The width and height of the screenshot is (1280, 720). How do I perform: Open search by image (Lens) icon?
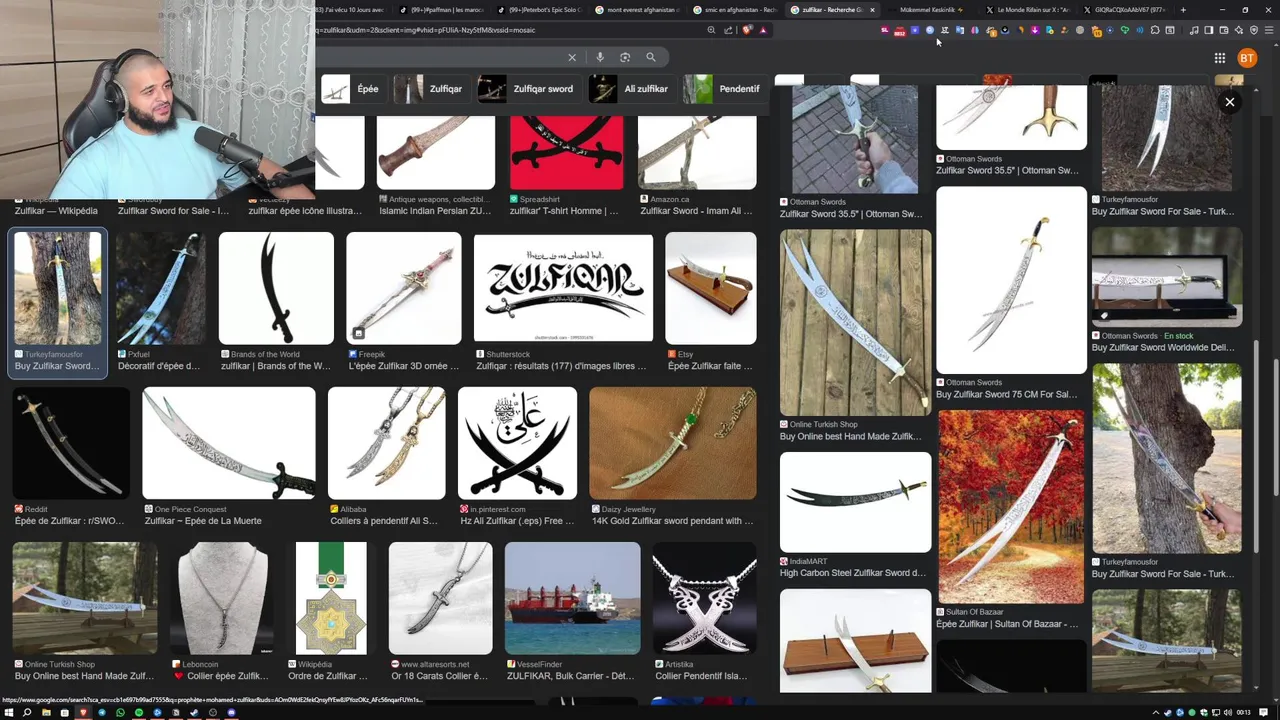[625, 57]
